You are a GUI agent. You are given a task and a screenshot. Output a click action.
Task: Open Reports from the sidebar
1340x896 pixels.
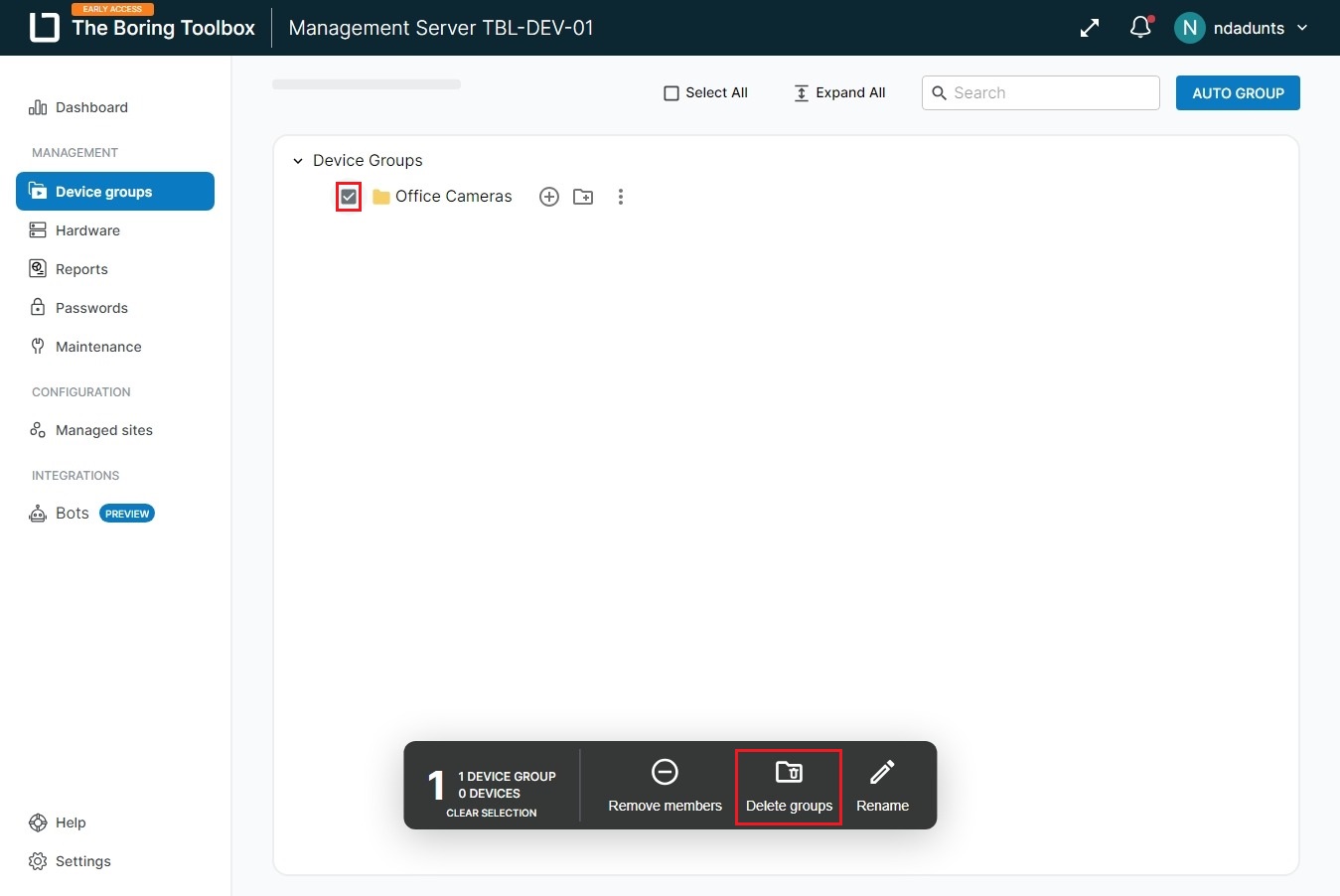click(x=81, y=268)
